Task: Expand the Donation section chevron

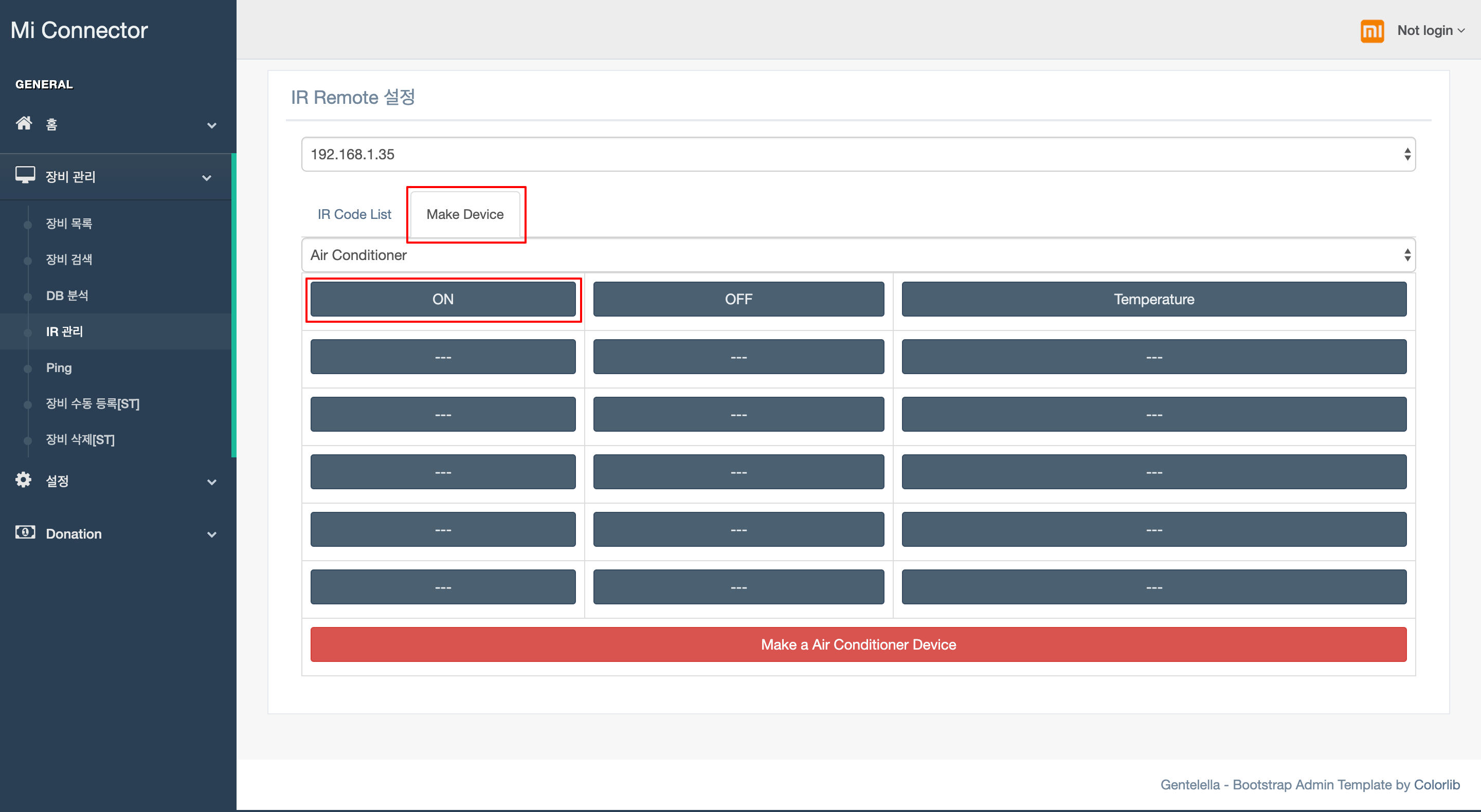Action: (211, 534)
